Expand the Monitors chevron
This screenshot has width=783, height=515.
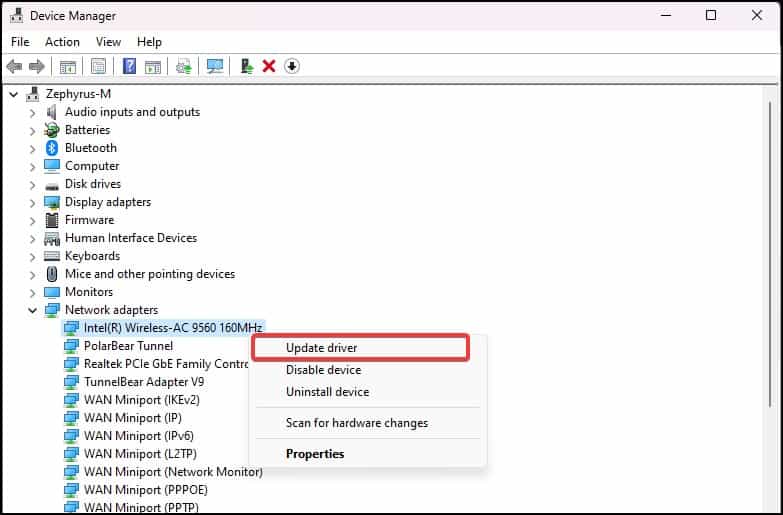(x=32, y=292)
